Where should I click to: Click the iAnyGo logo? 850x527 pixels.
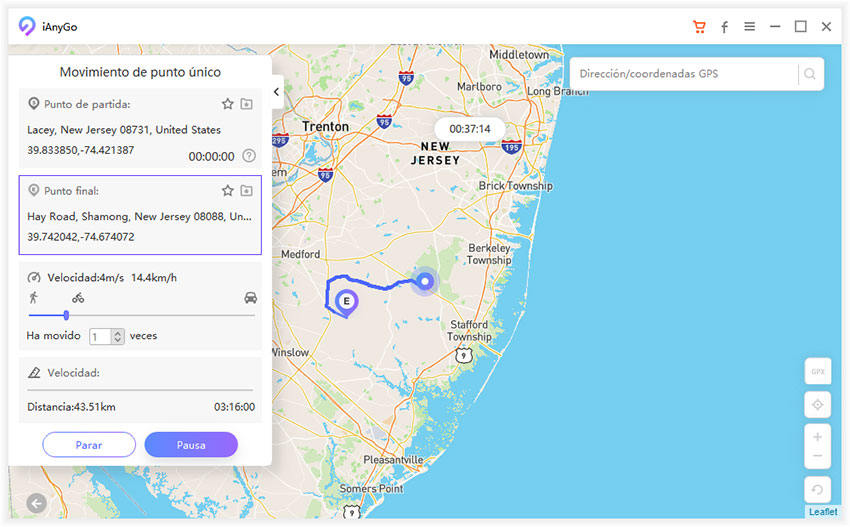click(x=27, y=26)
